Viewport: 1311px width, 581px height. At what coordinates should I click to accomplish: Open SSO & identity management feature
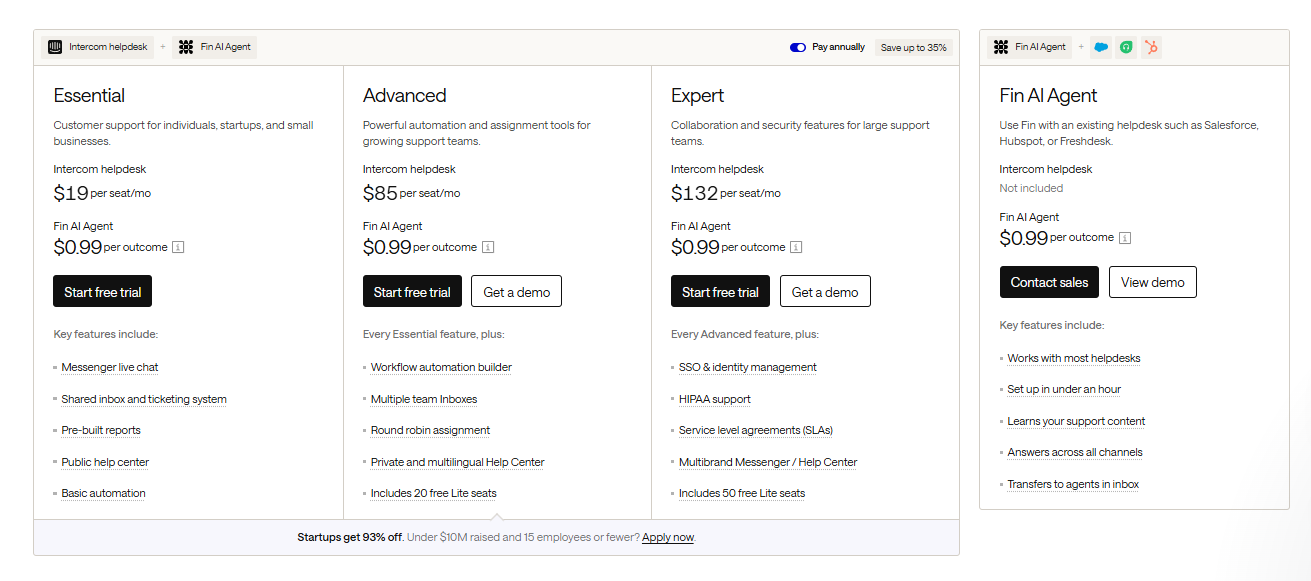(x=748, y=367)
